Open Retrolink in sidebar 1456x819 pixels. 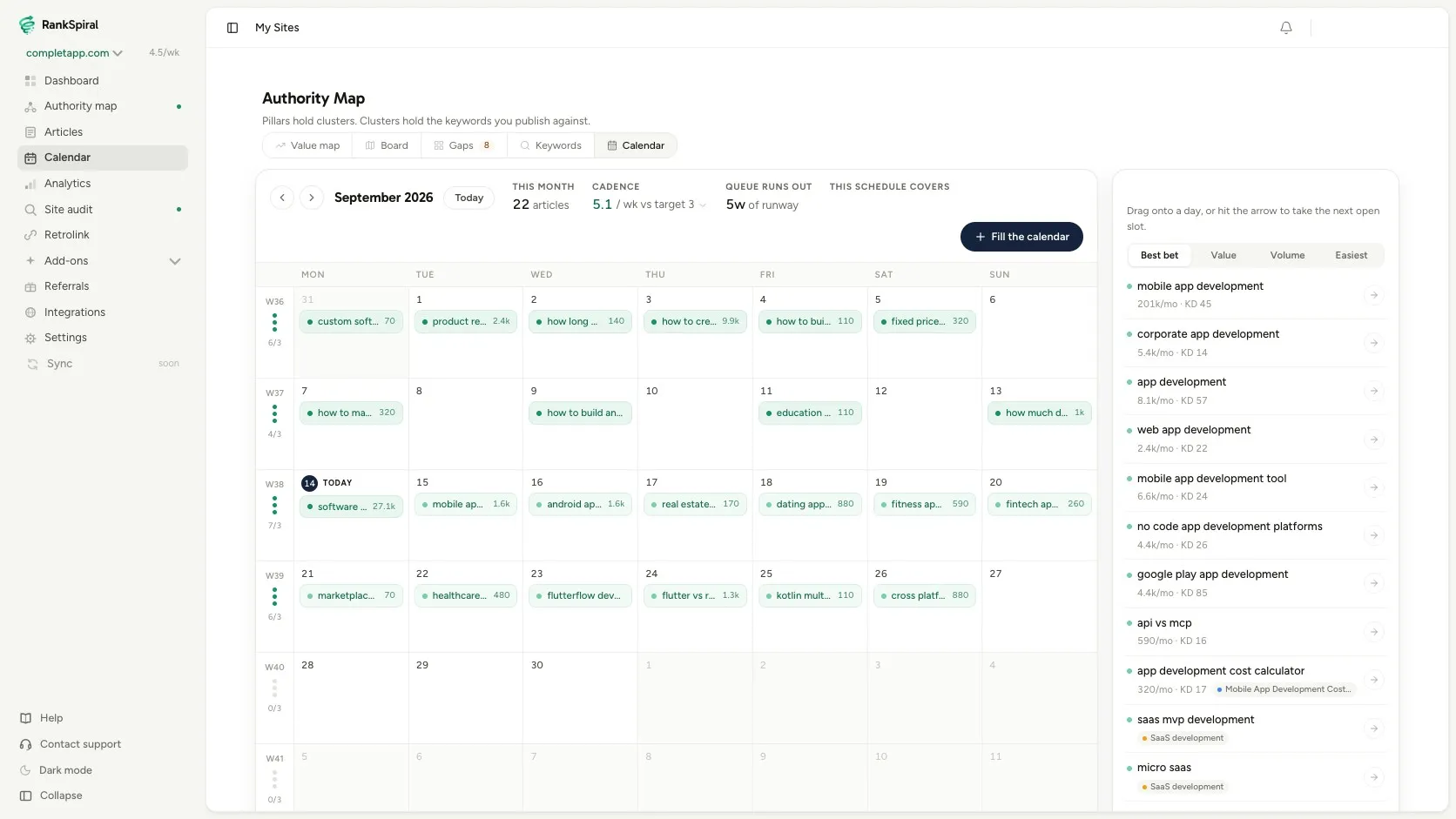(103, 235)
